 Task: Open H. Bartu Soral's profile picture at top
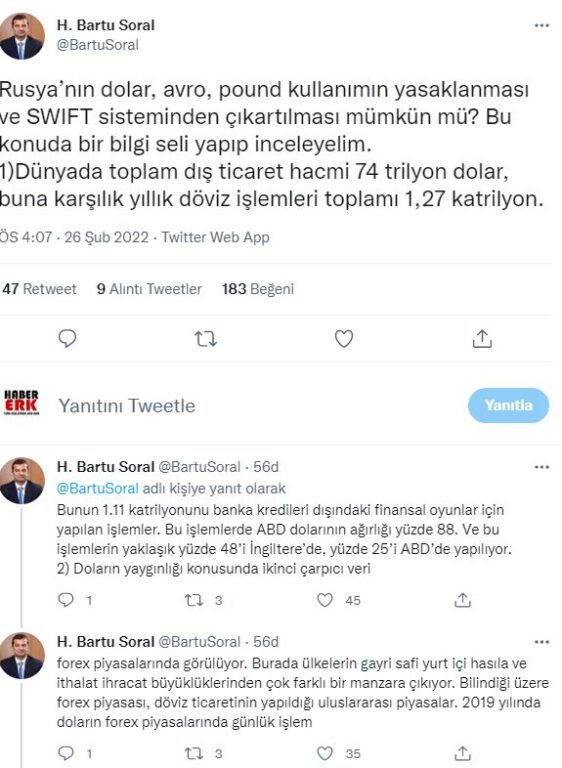coord(22,36)
